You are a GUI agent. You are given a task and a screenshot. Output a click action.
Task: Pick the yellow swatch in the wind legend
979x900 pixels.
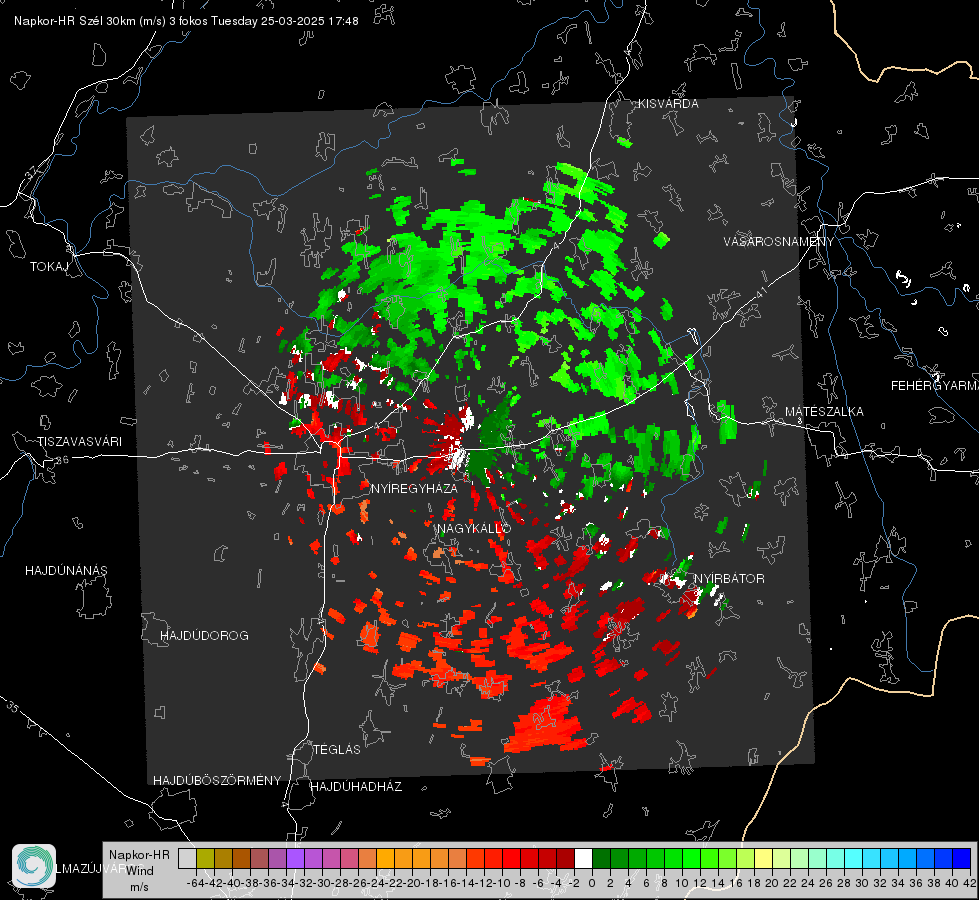[x=763, y=859]
